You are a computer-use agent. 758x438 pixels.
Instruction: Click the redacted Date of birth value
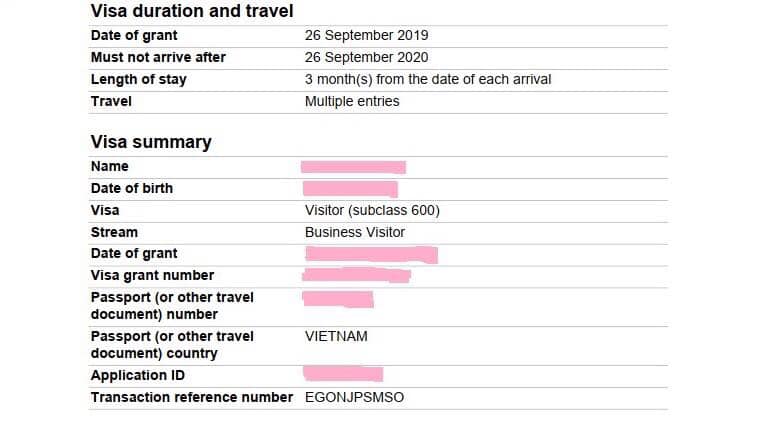[x=350, y=188]
